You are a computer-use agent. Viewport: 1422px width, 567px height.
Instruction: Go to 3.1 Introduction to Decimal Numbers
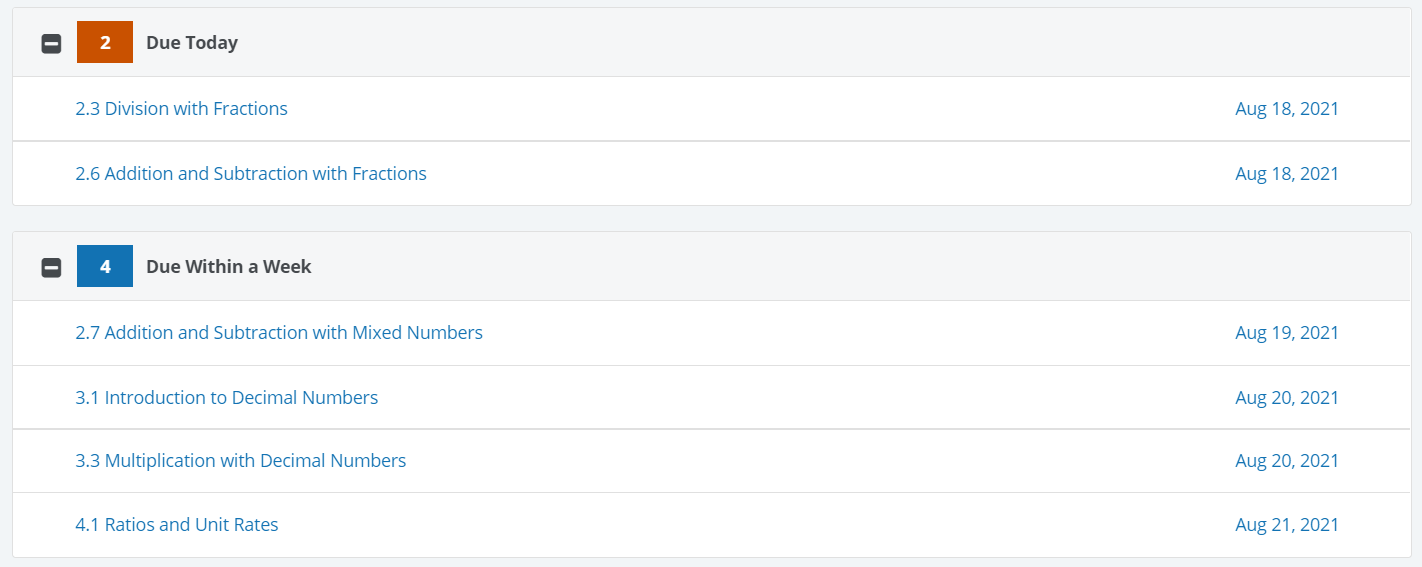[x=227, y=398]
